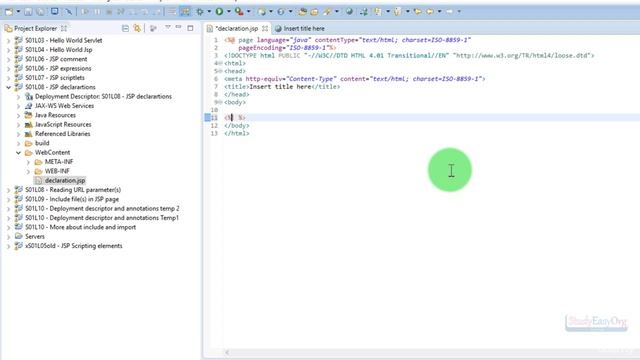Place cursor in line 11 scriptlet tag

click(235, 118)
